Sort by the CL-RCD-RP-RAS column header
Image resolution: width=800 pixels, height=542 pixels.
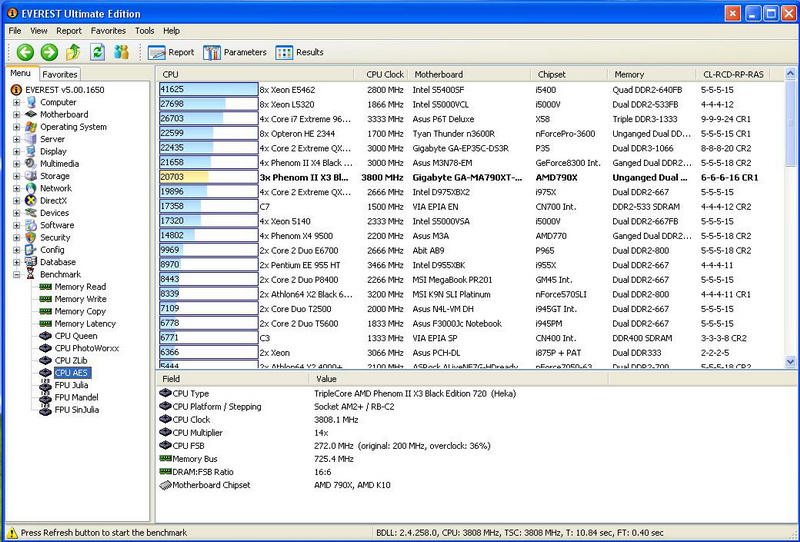[x=733, y=75]
